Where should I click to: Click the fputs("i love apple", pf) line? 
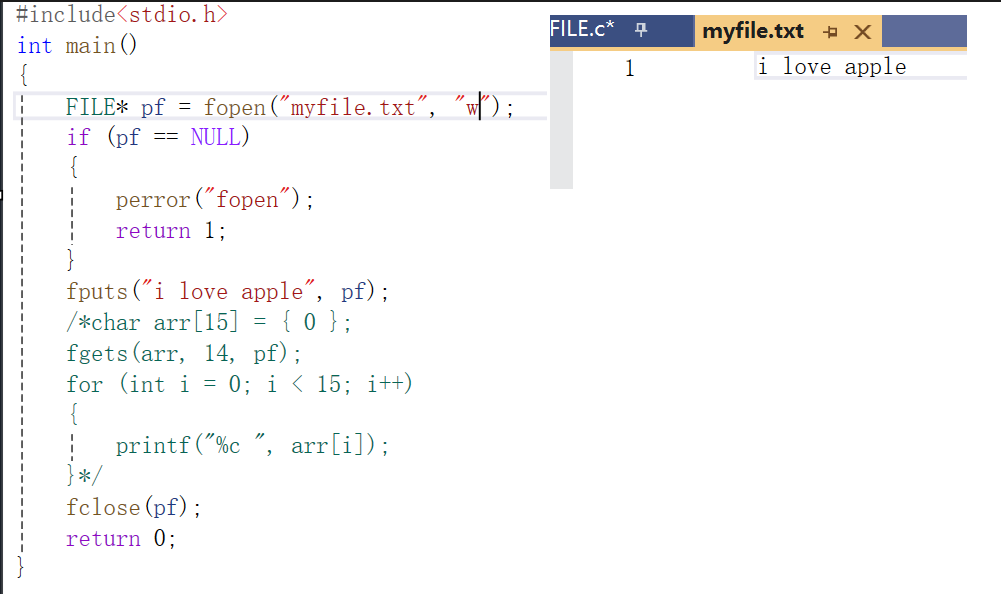click(227, 292)
